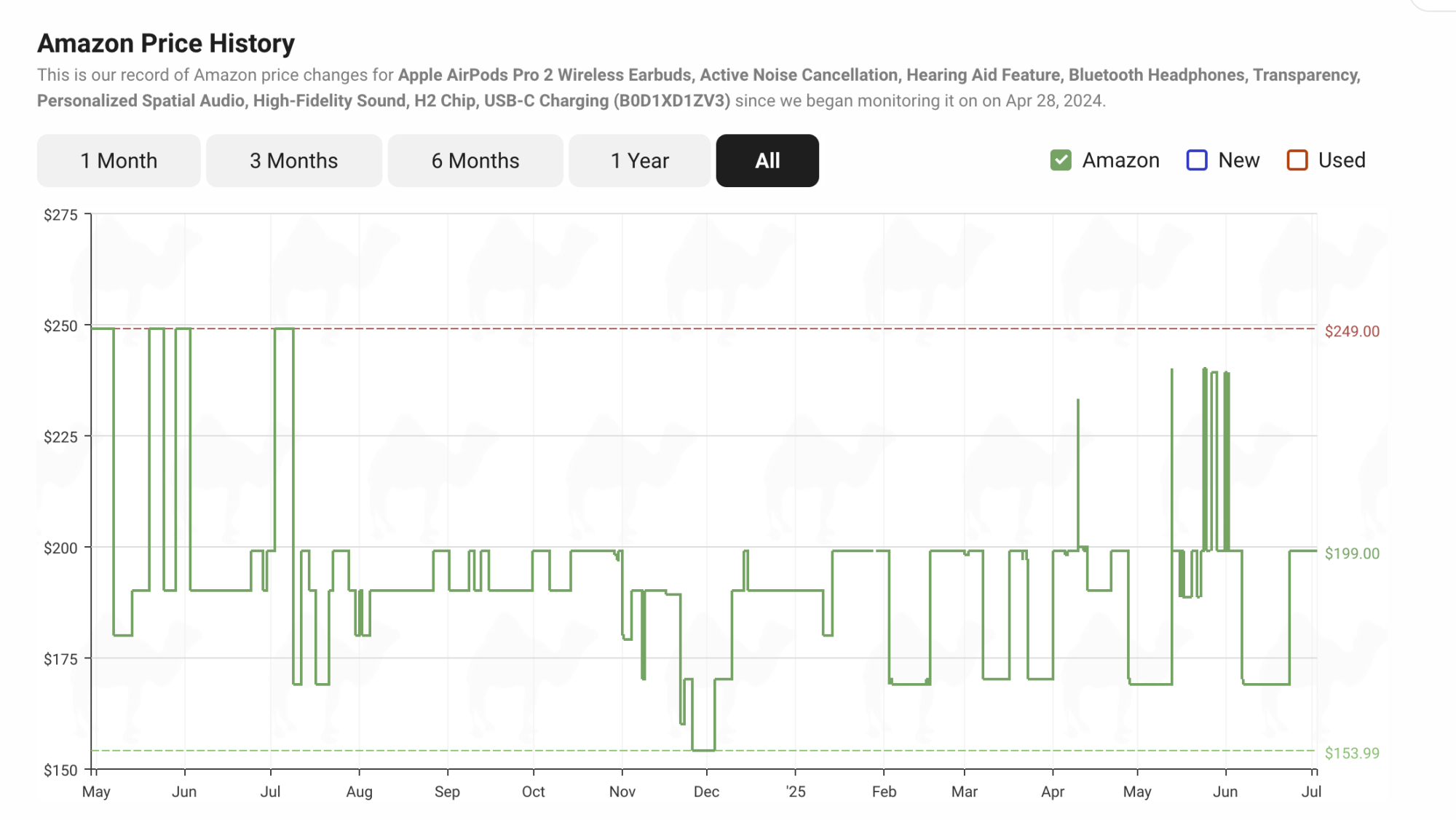
Task: Click the Mar x-axis month label
Action: pyautogui.click(x=965, y=792)
